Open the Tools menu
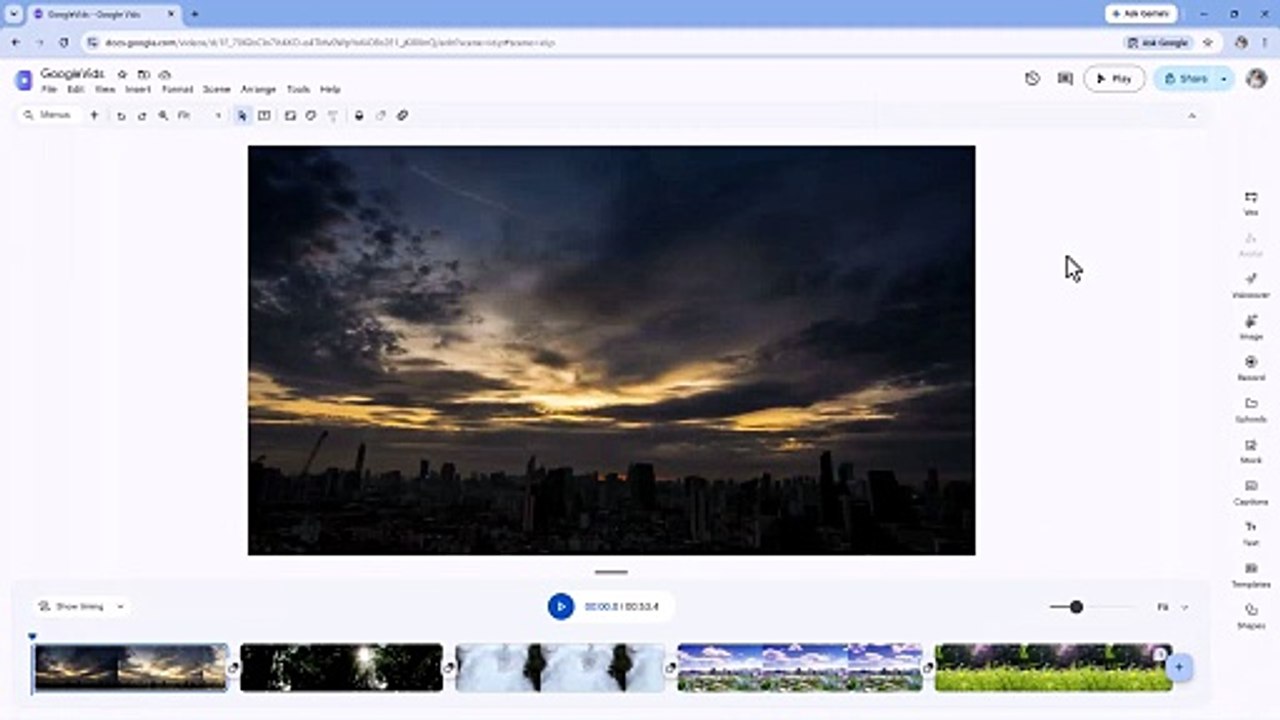1280x720 pixels. coord(298,90)
